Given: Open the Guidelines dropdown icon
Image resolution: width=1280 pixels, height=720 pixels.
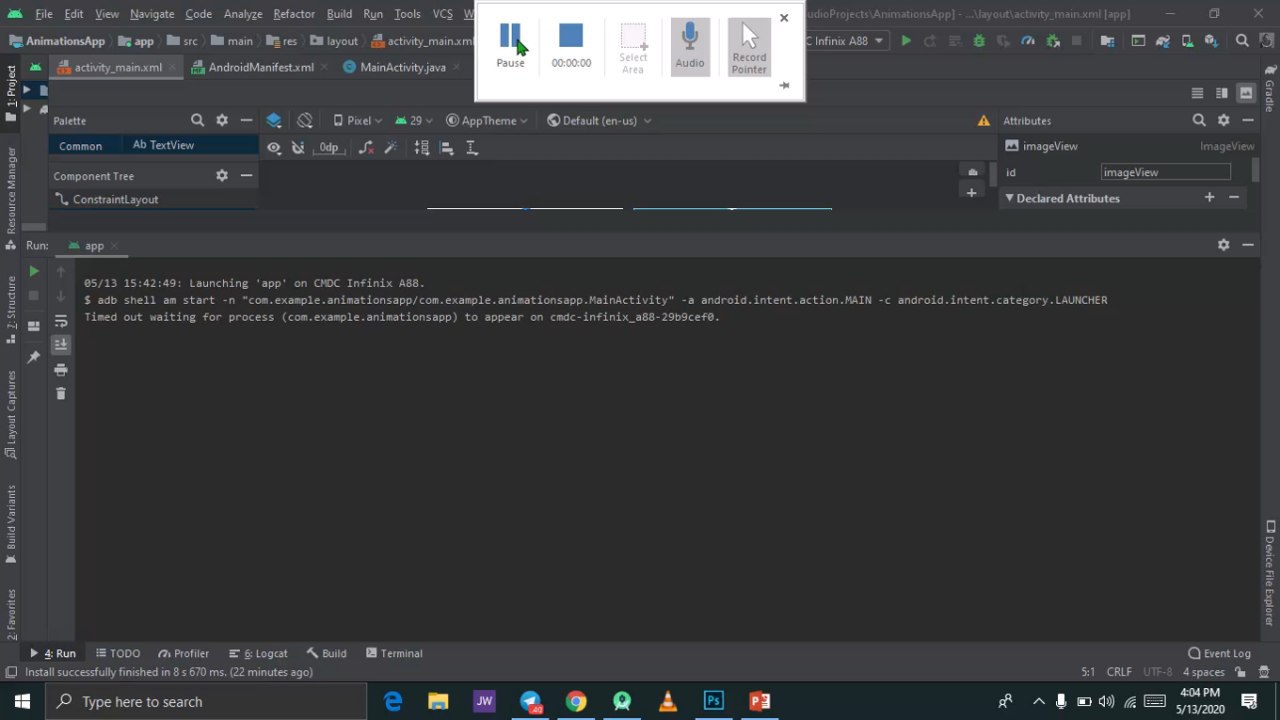Looking at the screenshot, I should point(472,148).
